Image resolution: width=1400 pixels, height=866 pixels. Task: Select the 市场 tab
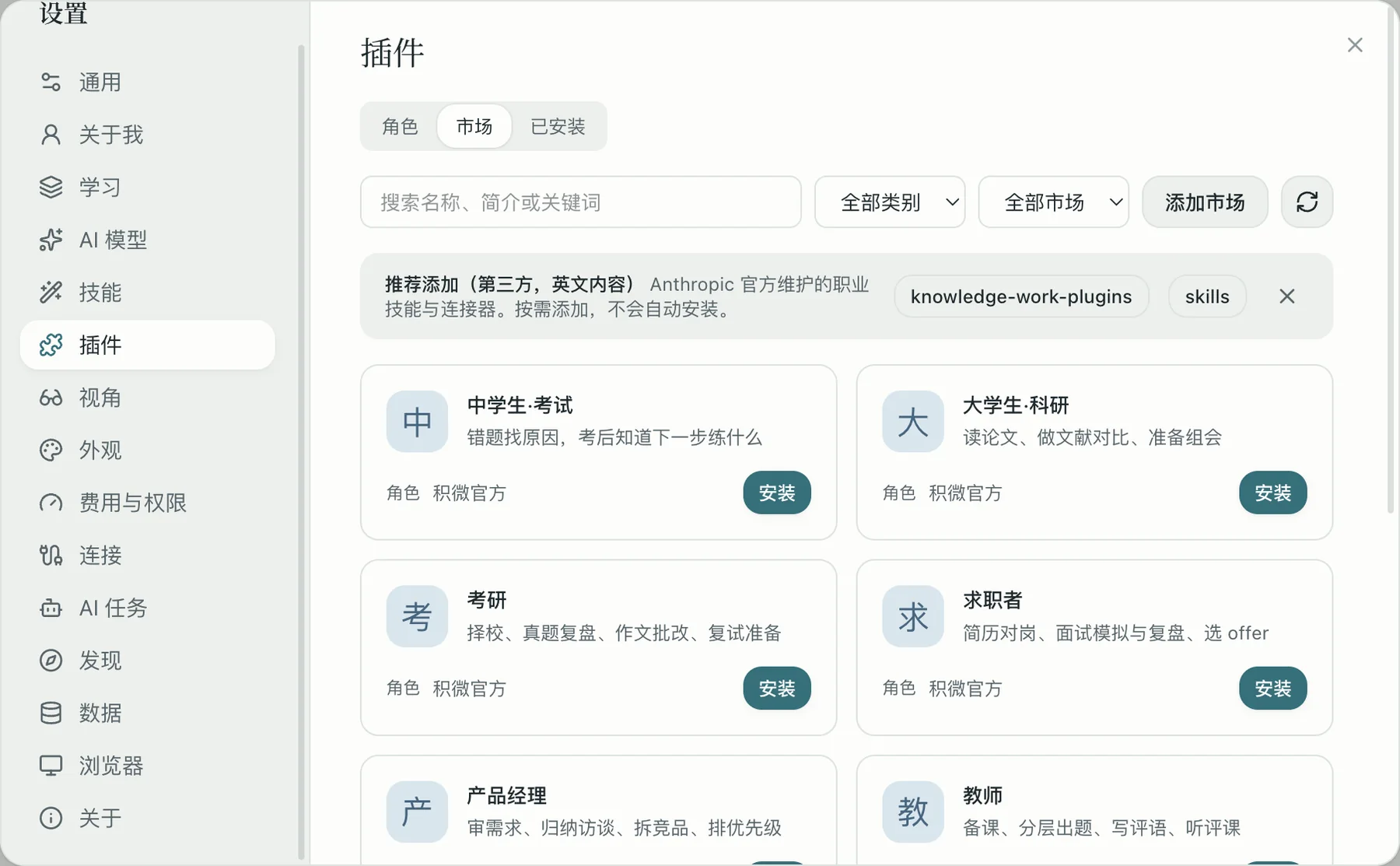tap(474, 126)
